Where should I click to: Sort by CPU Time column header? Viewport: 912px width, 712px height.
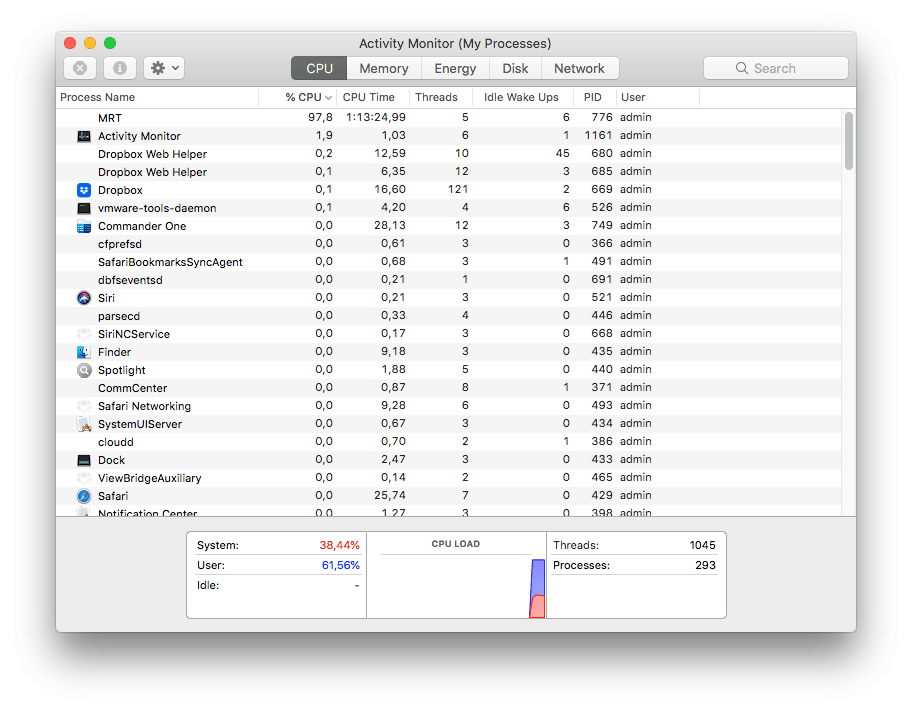click(373, 97)
